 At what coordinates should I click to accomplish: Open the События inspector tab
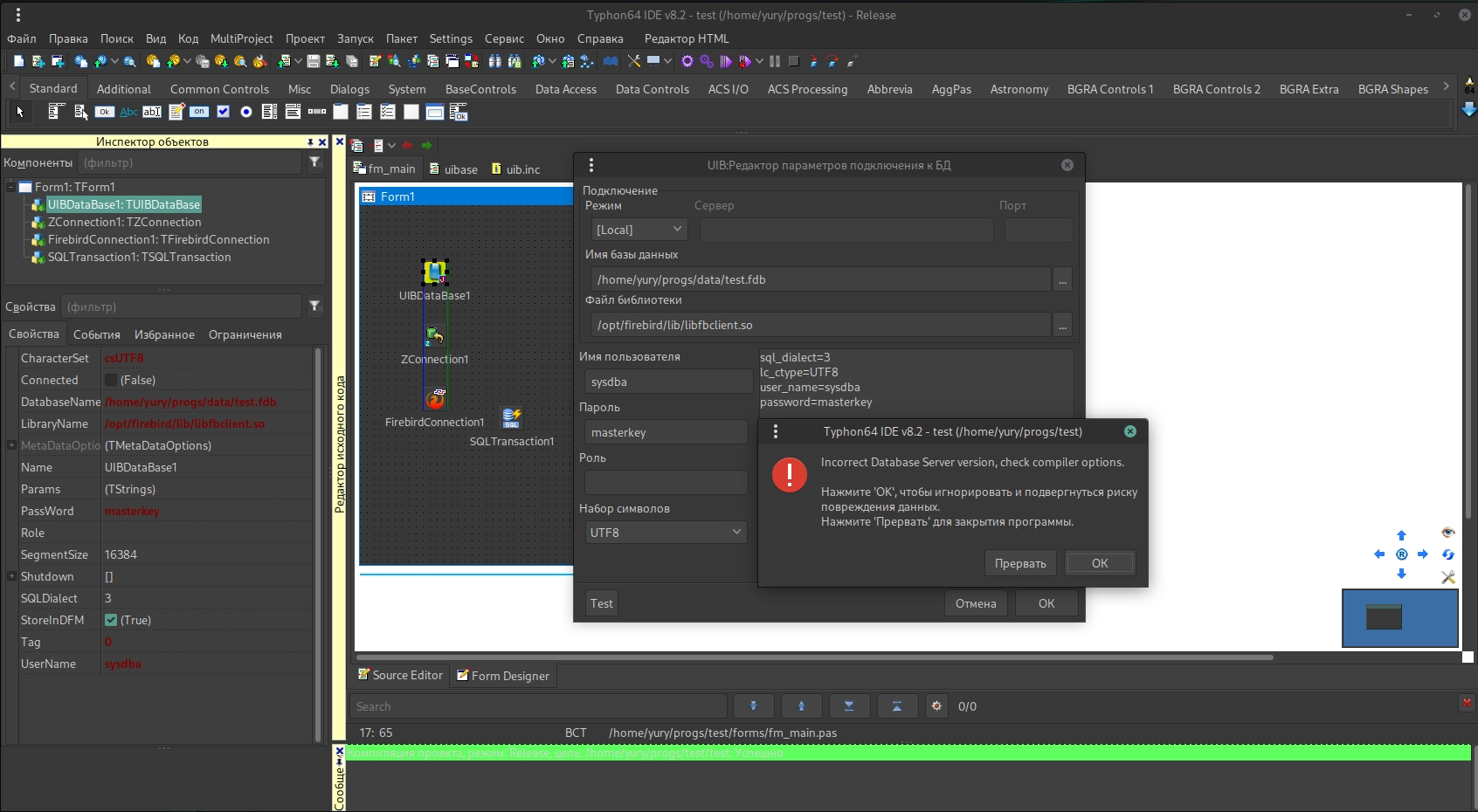[97, 334]
